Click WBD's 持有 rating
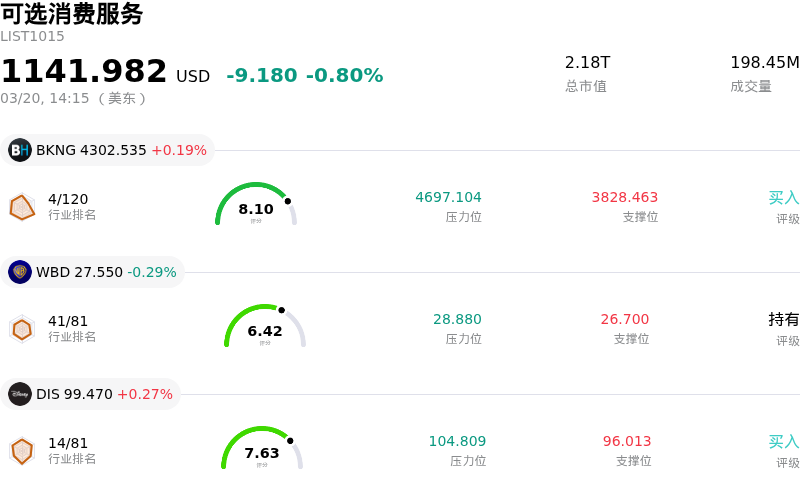This screenshot has height=488, width=800. (784, 320)
